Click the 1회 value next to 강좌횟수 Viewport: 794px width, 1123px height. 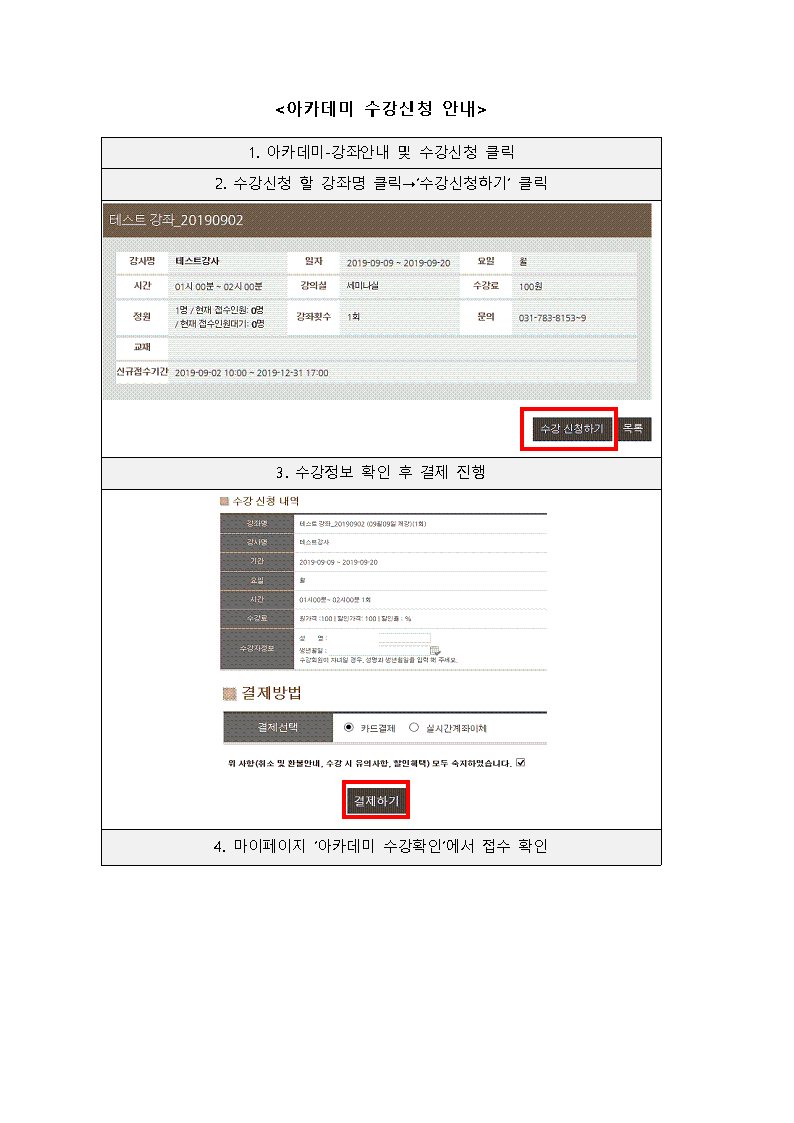354,317
